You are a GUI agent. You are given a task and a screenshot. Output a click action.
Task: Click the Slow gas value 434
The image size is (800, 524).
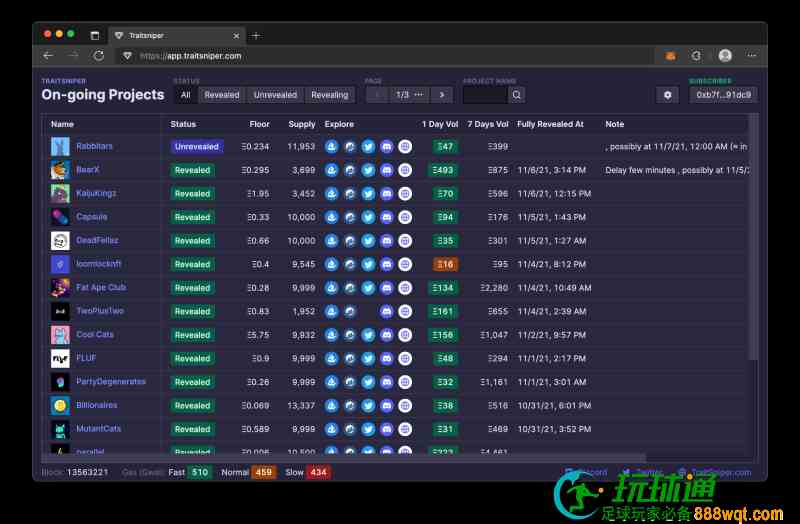(x=318, y=472)
